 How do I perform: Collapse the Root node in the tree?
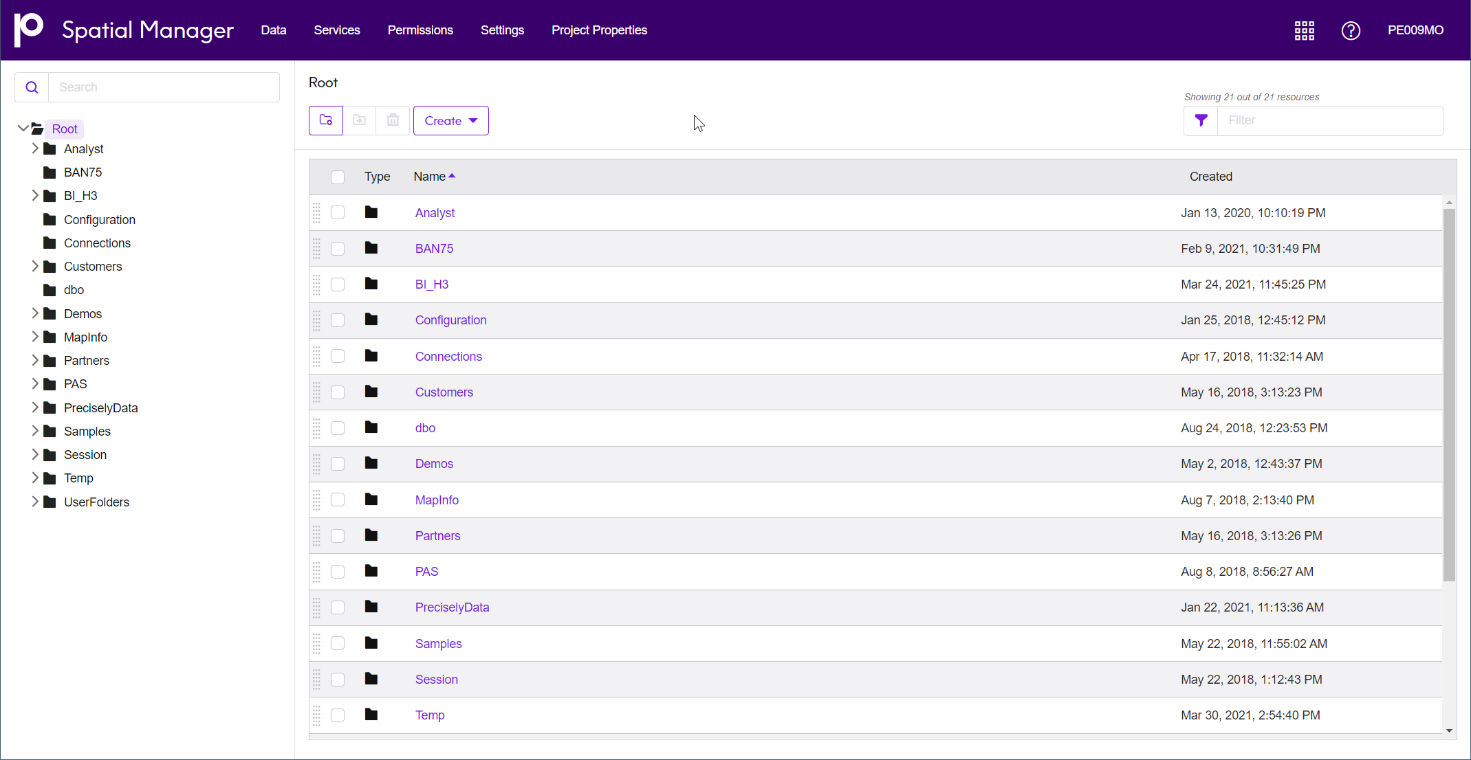tap(22, 129)
